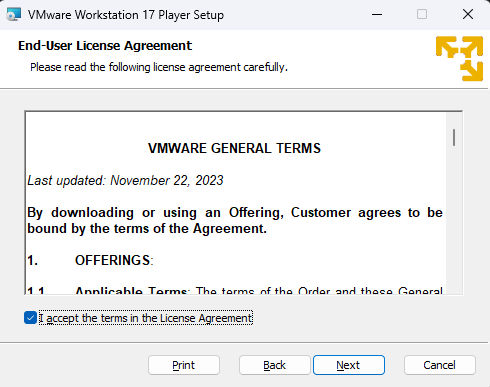Click the license text scrollbar thumb
Image resolution: width=490 pixels, height=387 pixels.
pos(454,137)
